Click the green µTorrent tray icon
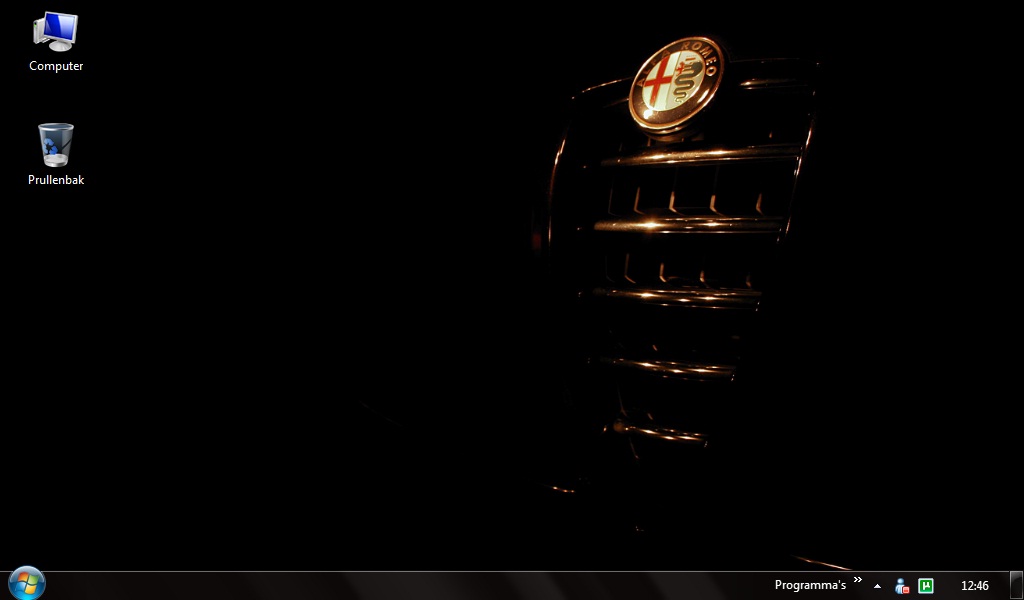This screenshot has height=600, width=1024. click(x=925, y=586)
